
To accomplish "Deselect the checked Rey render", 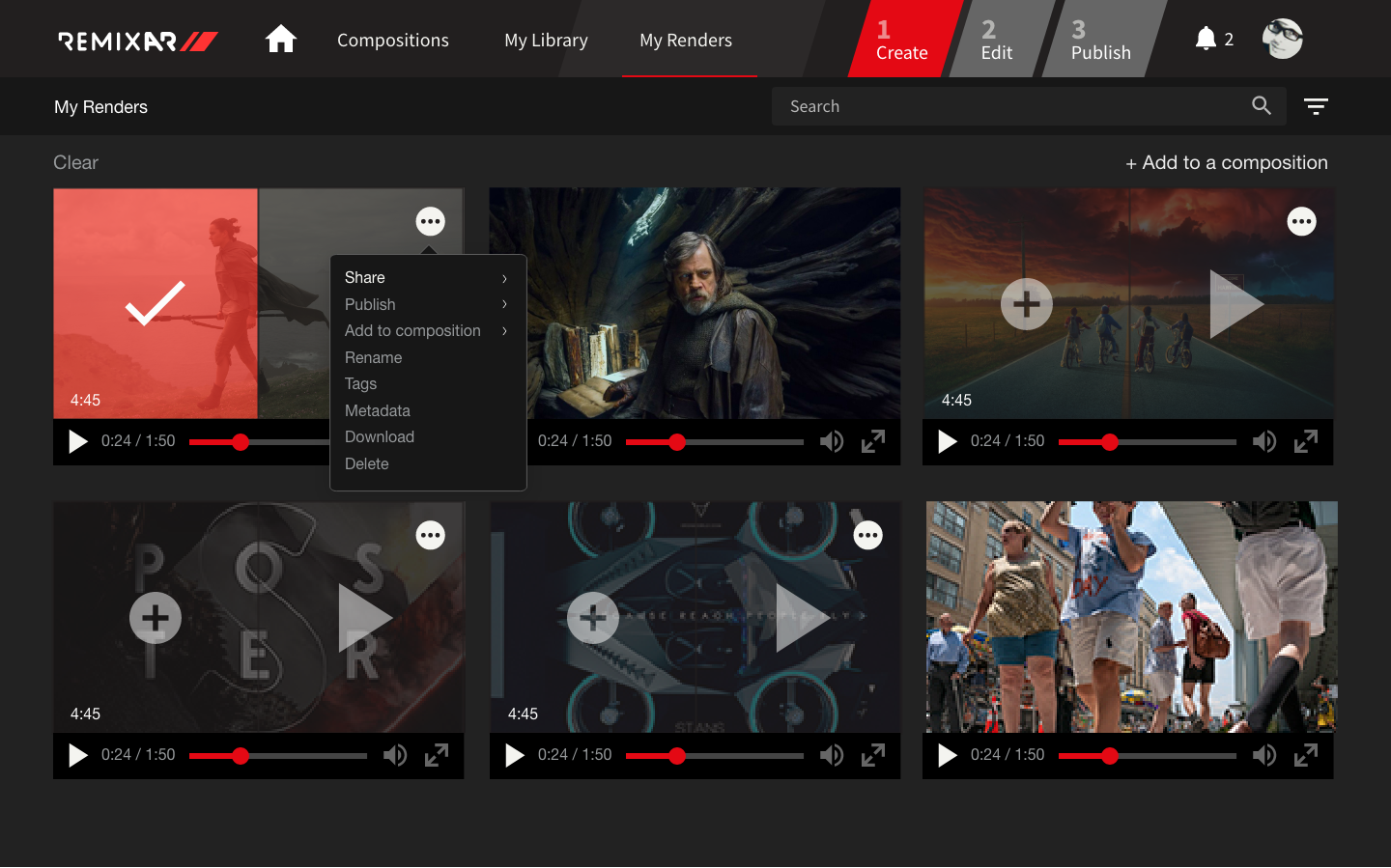I will [155, 303].
